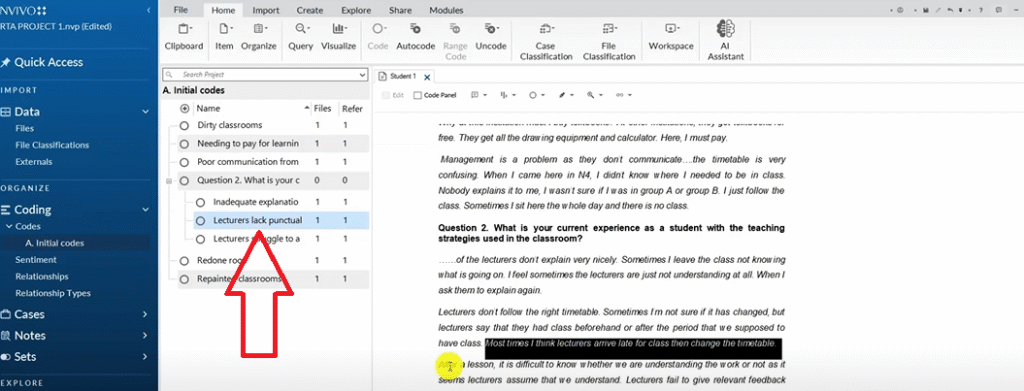Open the File Classification menu
This screenshot has width=1024, height=391.
pyautogui.click(x=609, y=42)
